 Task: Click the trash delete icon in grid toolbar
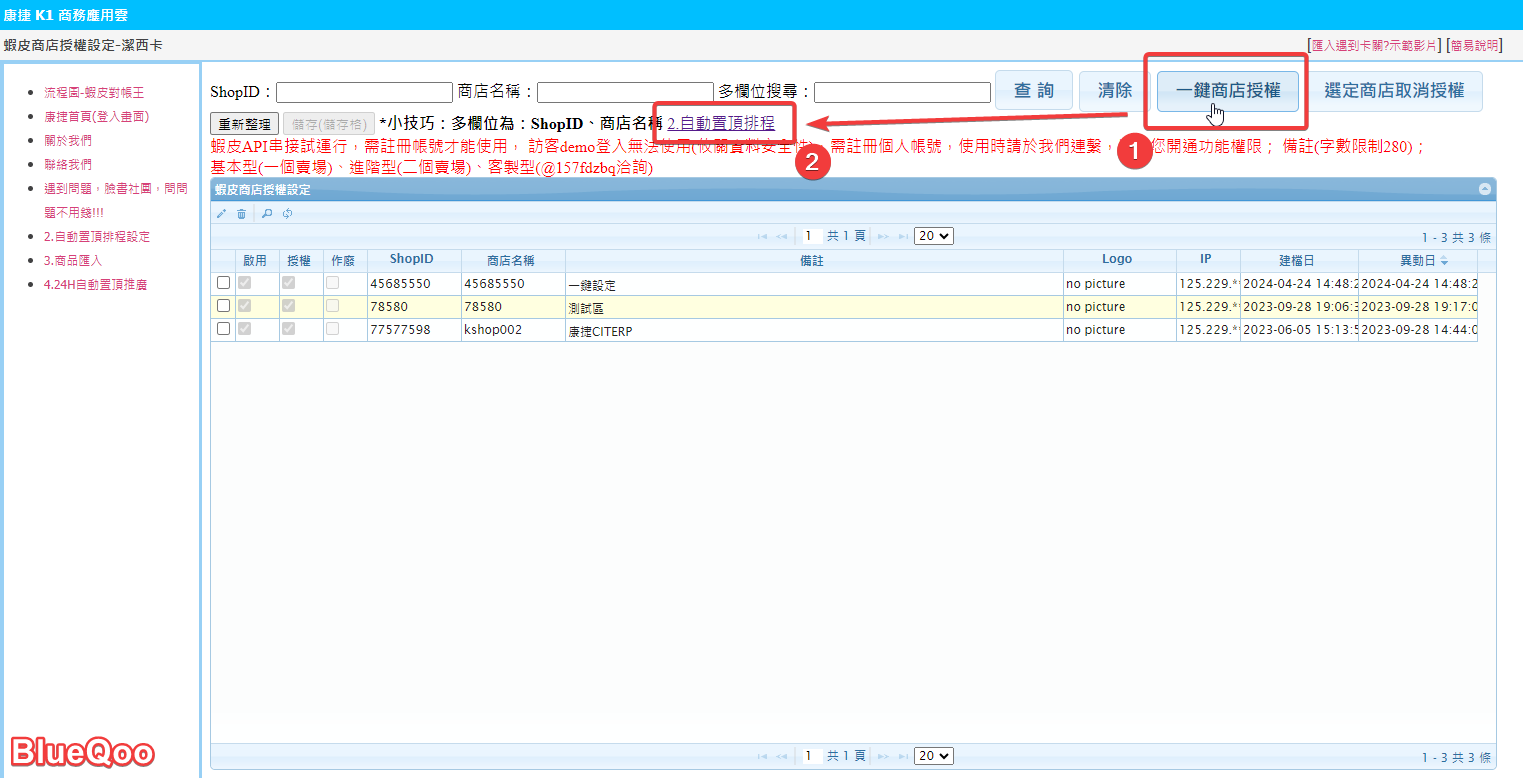point(241,213)
